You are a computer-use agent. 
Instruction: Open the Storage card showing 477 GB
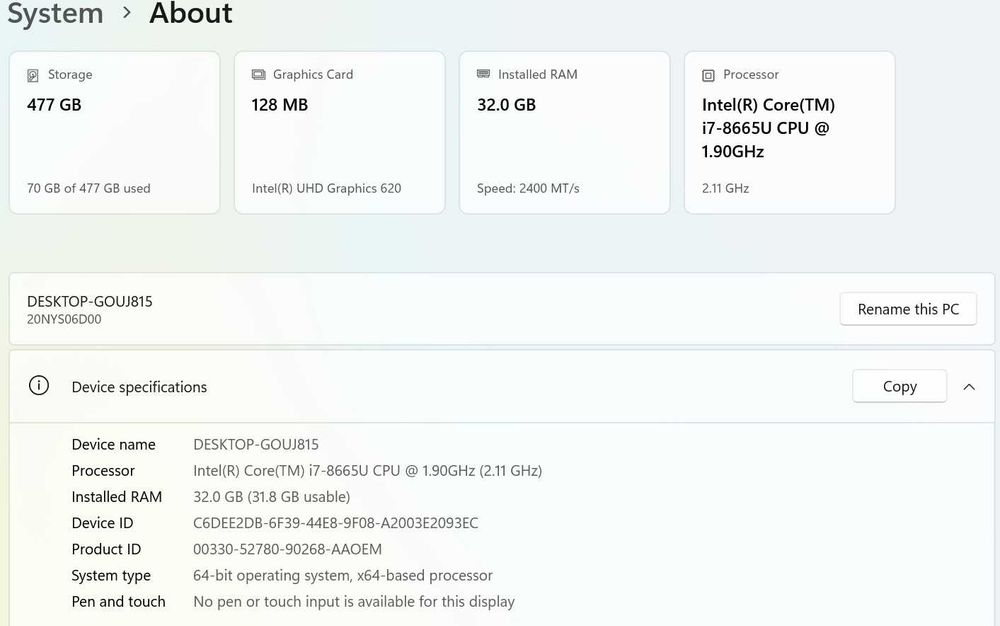point(115,133)
